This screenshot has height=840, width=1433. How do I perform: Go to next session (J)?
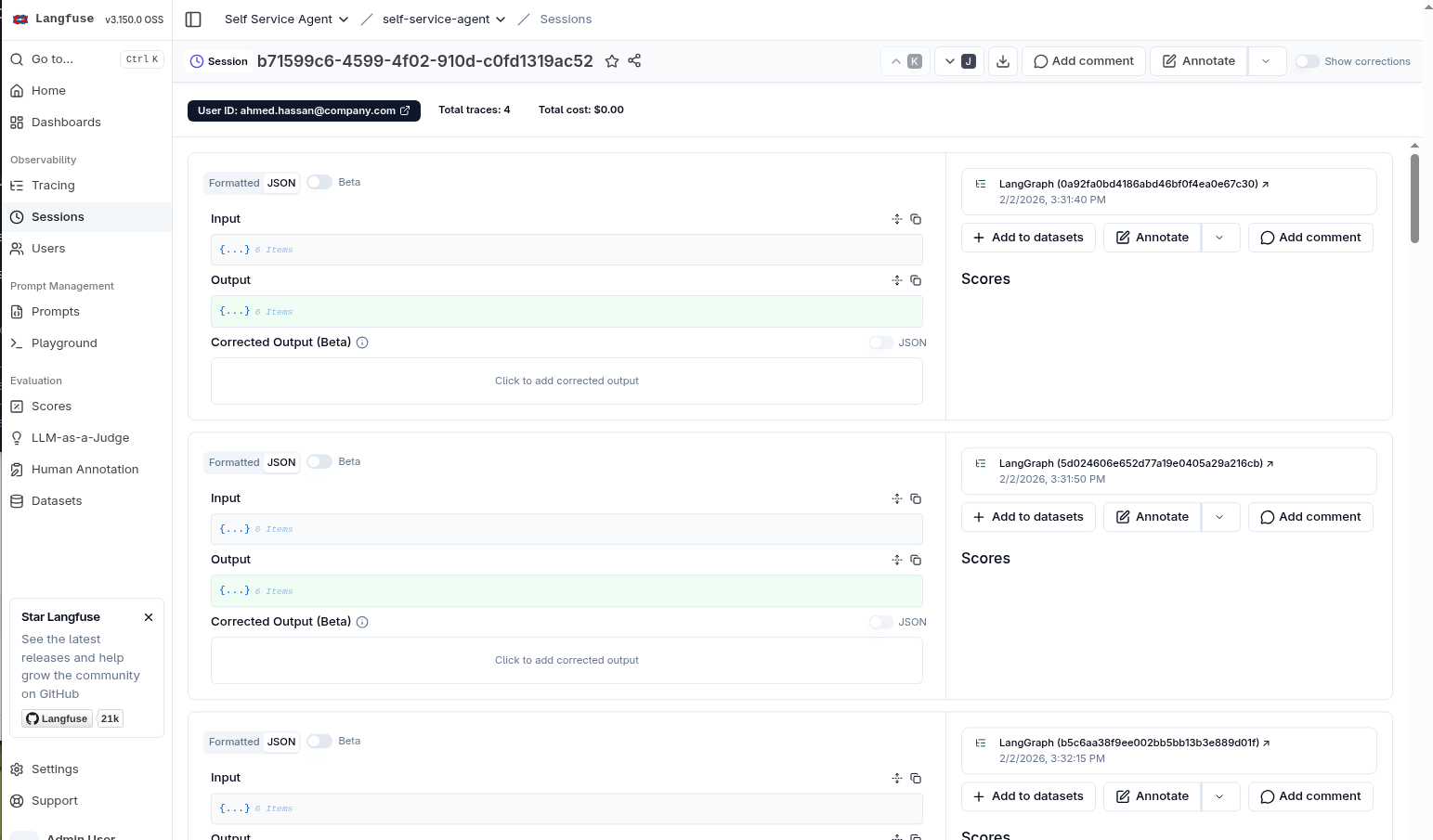[959, 61]
